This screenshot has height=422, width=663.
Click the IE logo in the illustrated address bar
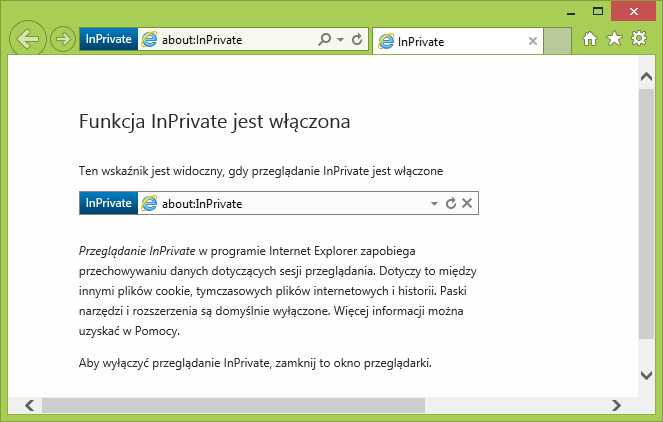tap(149, 203)
